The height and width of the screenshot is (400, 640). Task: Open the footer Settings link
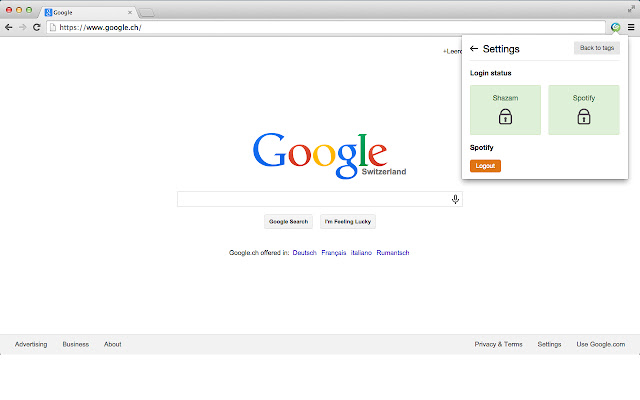(x=549, y=344)
